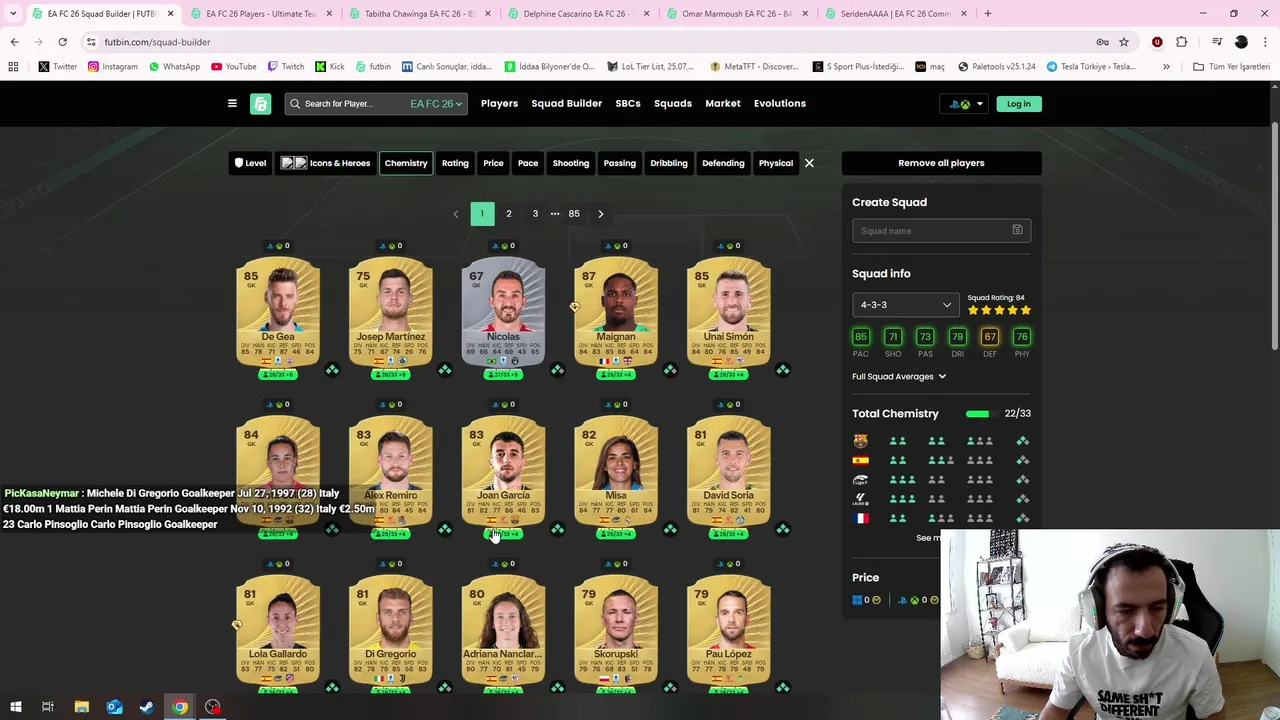This screenshot has width=1280, height=720.
Task: Show hidden bookmarks with the double-chevron
Action: [1166, 66]
